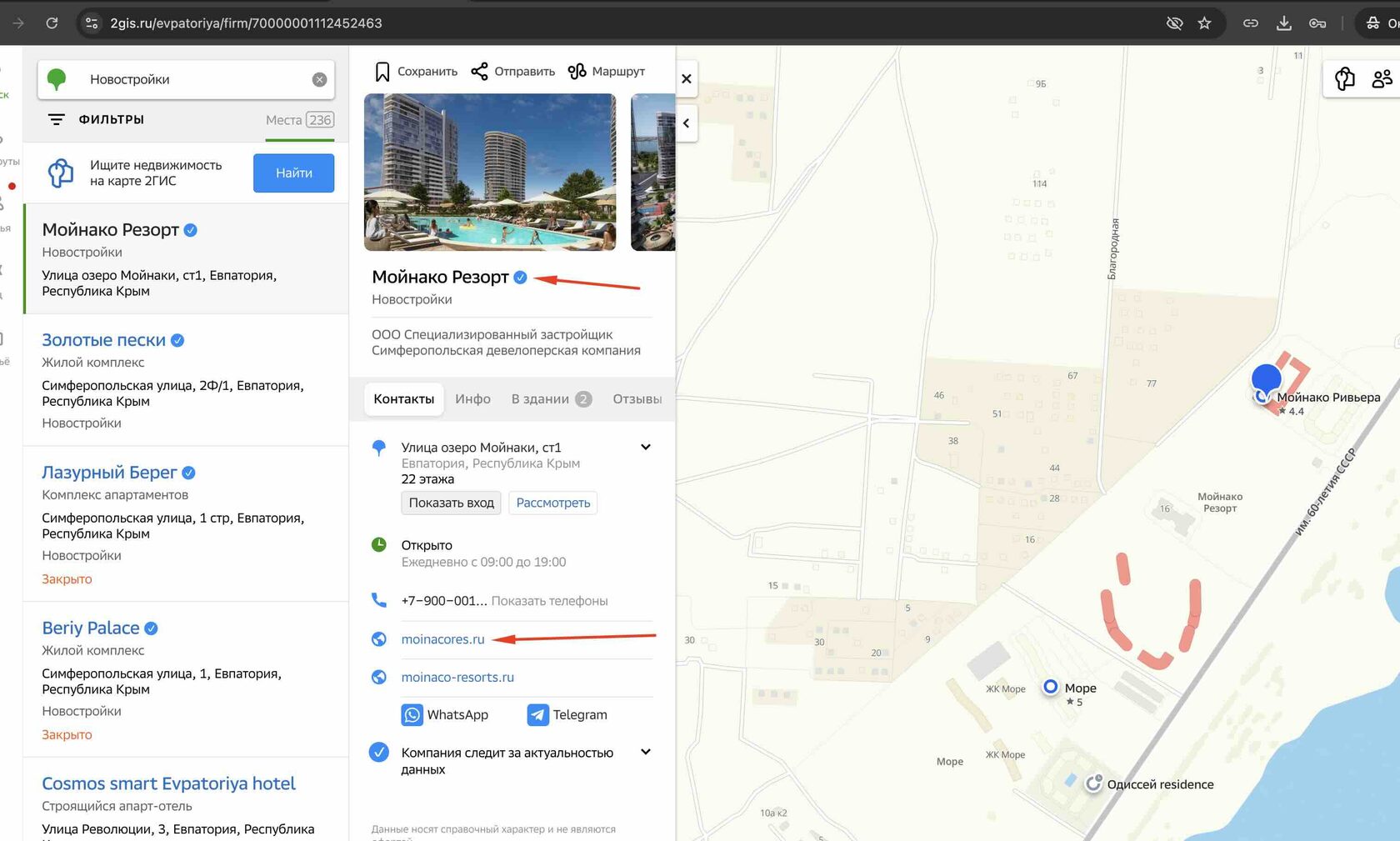Image resolution: width=1400 pixels, height=841 pixels.
Task: Expand Компания следит за актуальностью данных
Action: point(645,752)
